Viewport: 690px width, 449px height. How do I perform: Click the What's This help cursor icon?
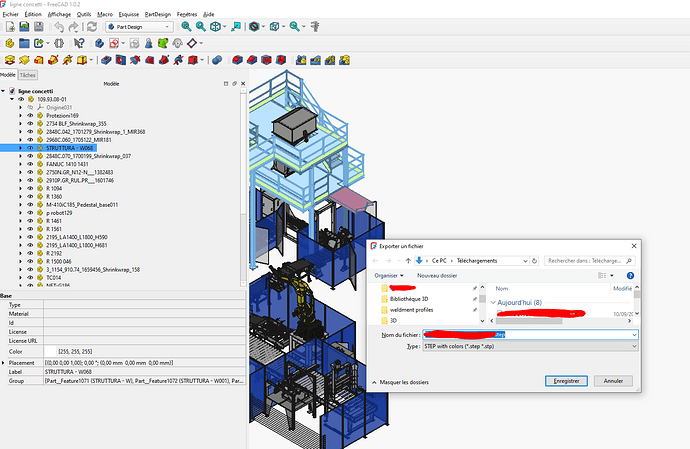tap(79, 43)
